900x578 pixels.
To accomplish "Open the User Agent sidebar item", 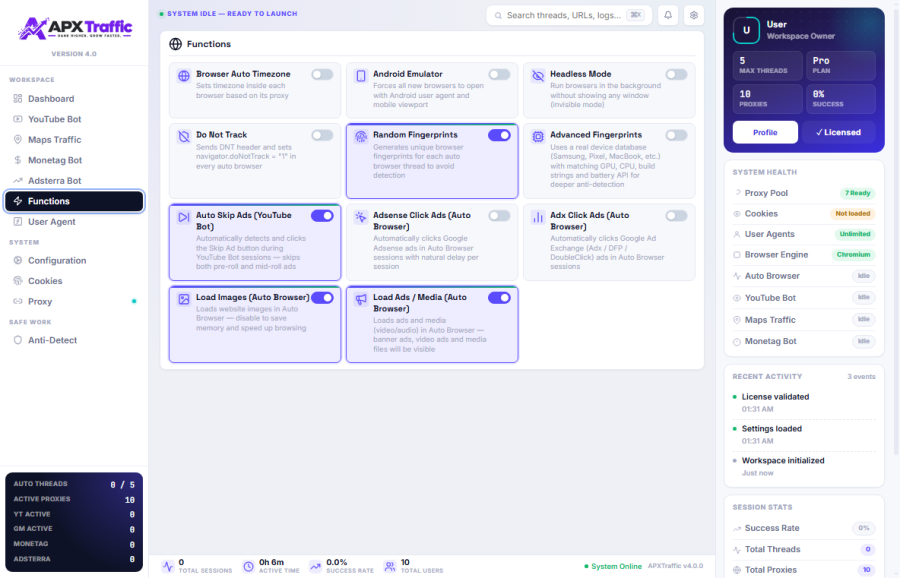I will pos(74,222).
